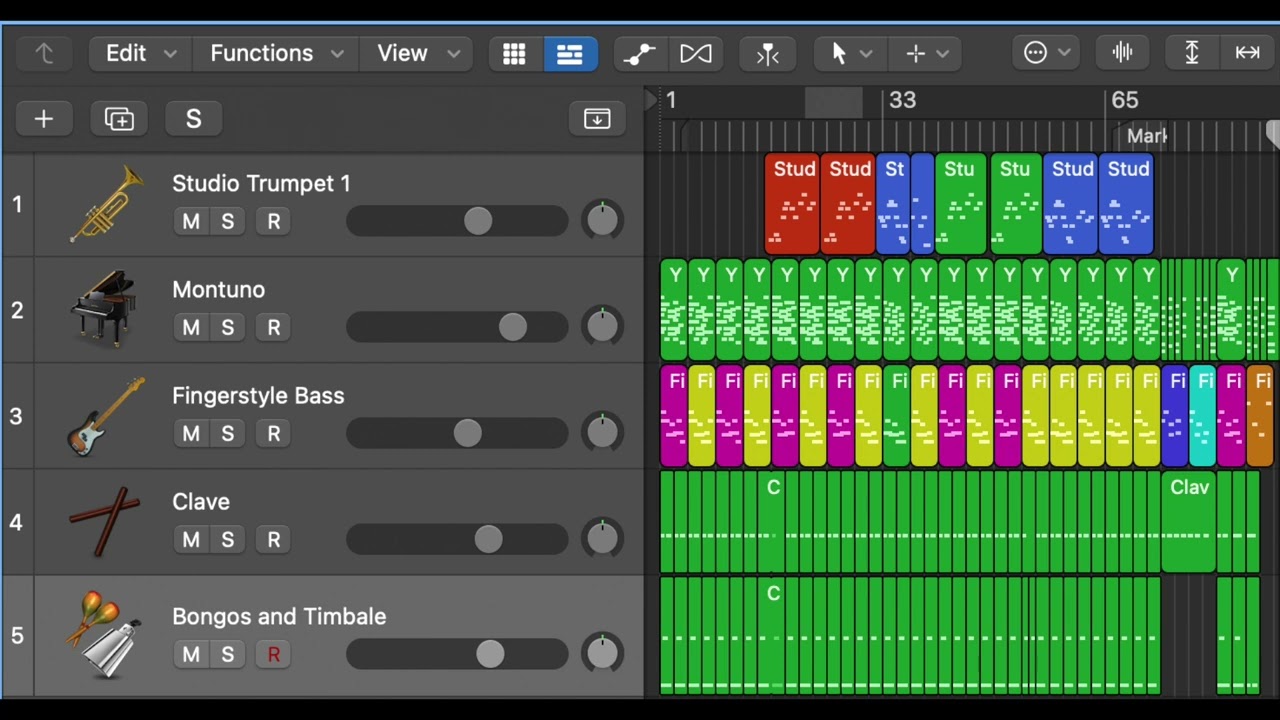Click the vertical auto zoom icon

[1191, 53]
